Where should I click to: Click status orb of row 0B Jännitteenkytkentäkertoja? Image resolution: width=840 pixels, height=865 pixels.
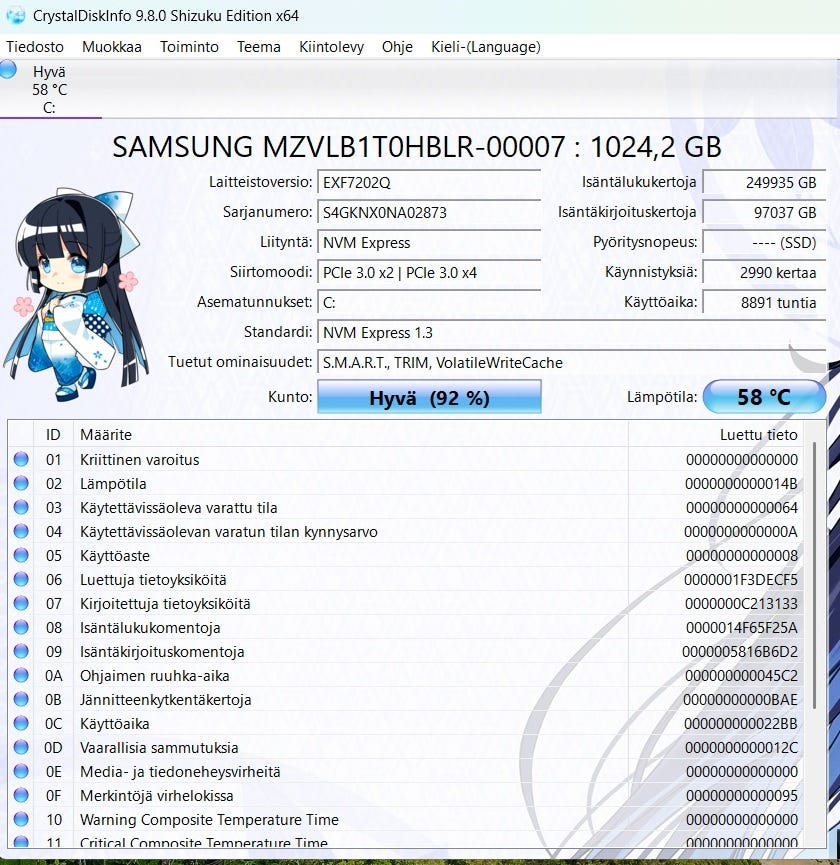[x=21, y=699]
